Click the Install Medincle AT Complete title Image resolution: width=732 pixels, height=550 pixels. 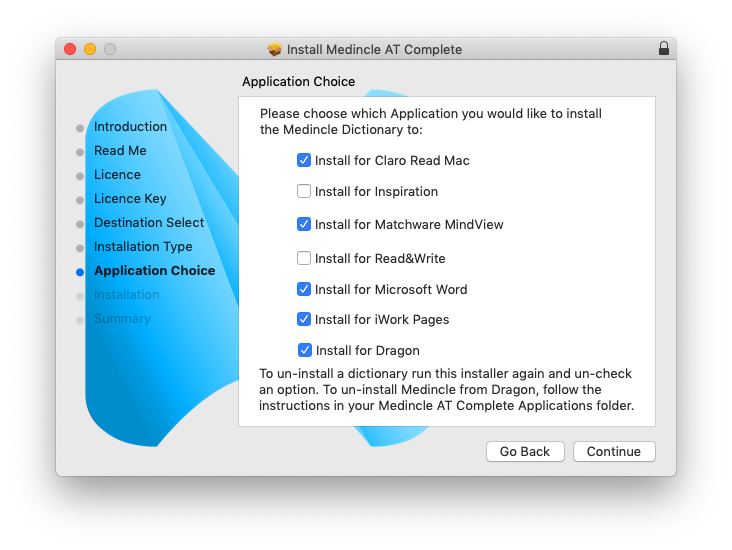coord(374,49)
